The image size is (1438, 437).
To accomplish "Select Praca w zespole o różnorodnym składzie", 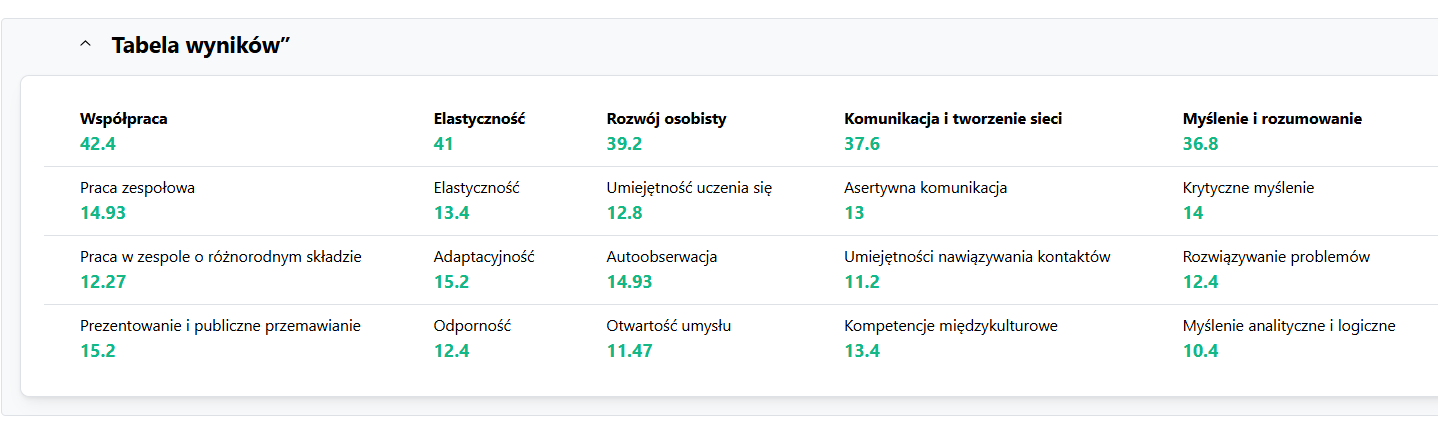I will (221, 257).
